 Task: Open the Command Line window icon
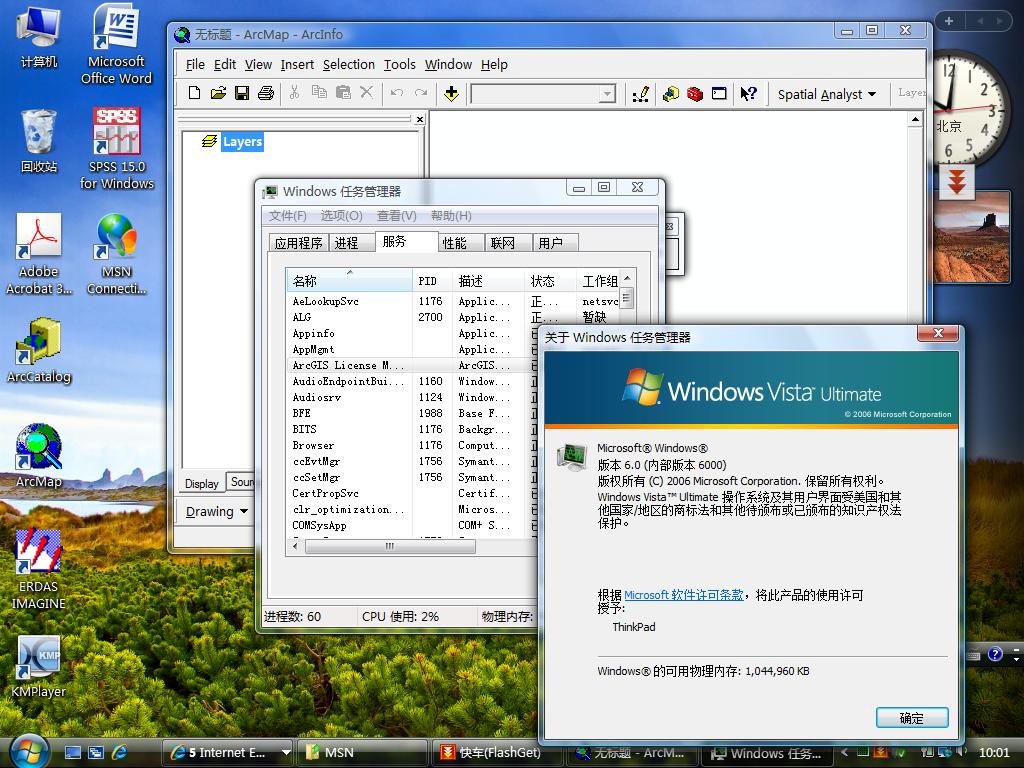(x=719, y=94)
